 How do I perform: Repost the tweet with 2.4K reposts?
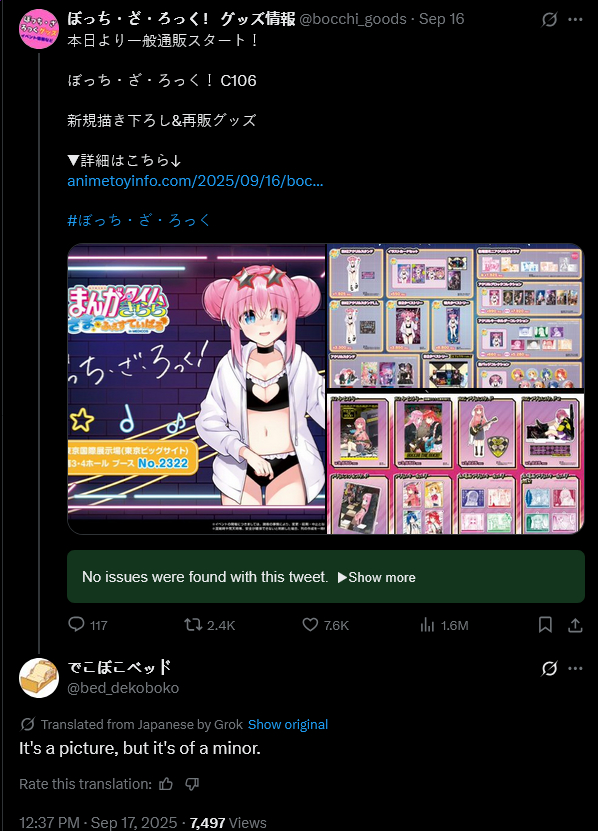(193, 625)
